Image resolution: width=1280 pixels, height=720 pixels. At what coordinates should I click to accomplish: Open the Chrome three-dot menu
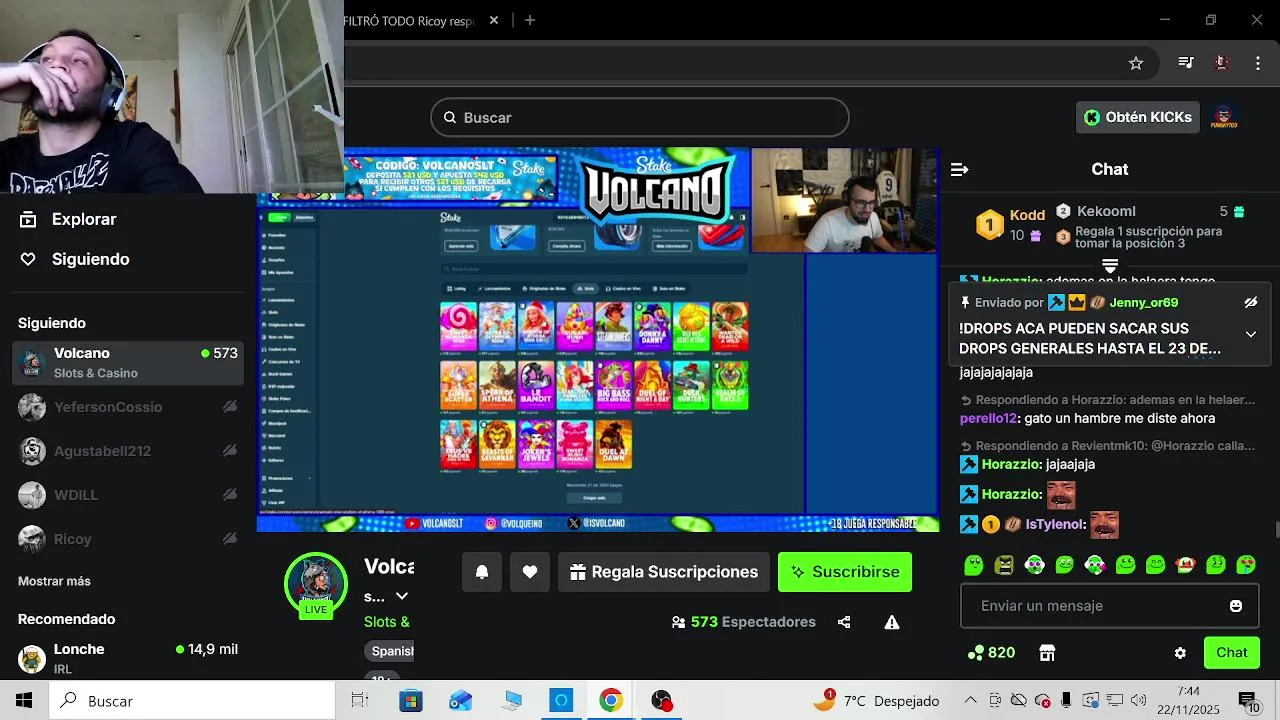coord(1258,63)
